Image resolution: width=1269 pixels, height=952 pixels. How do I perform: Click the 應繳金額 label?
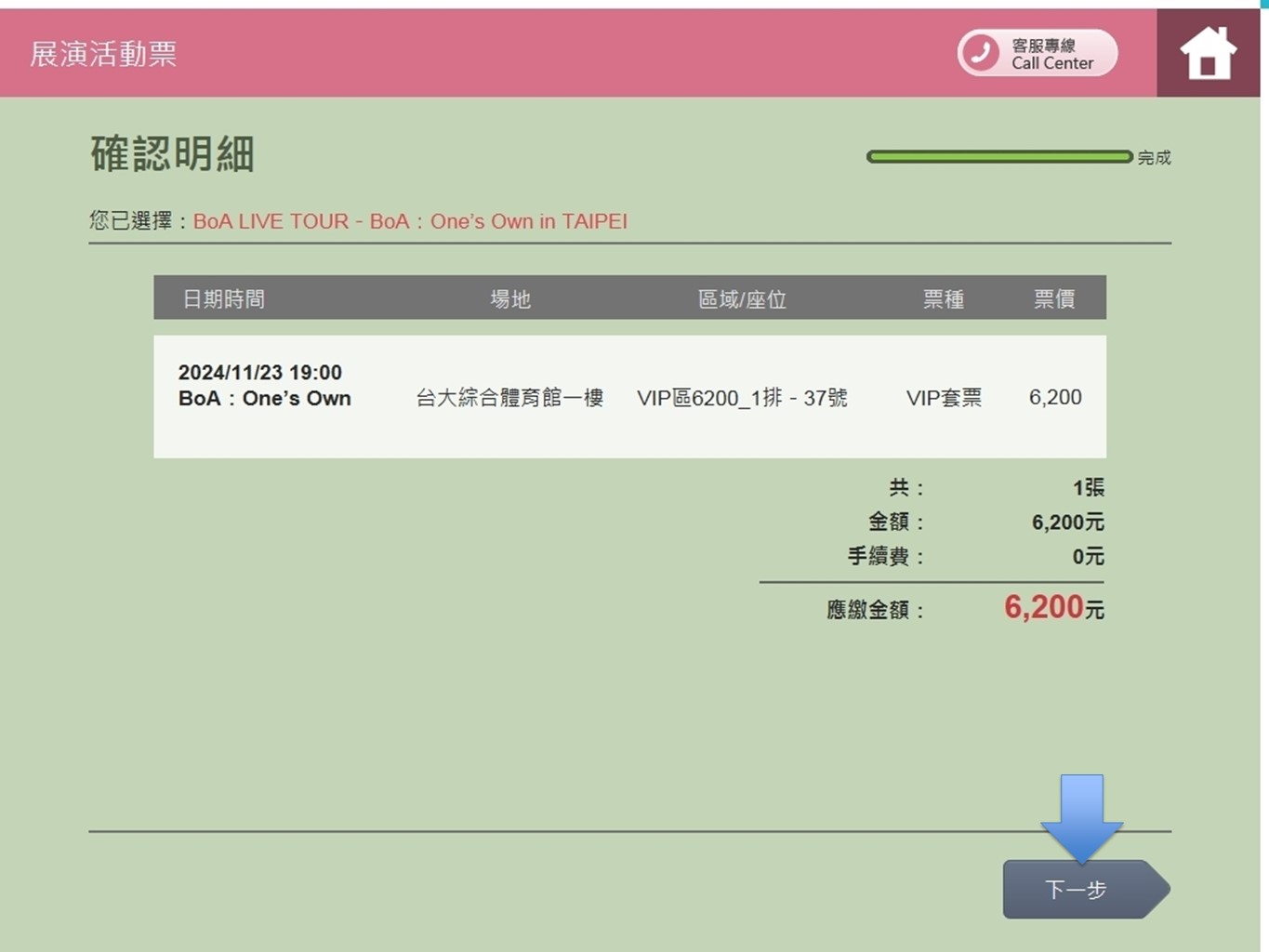click(875, 610)
